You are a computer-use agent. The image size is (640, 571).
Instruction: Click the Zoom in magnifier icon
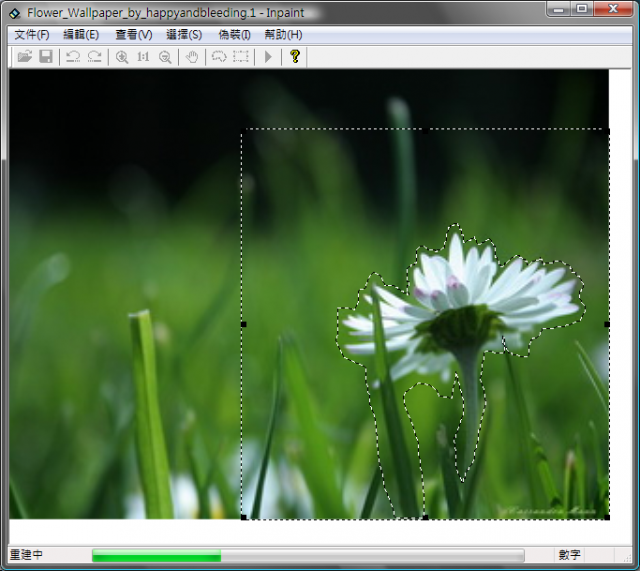click(122, 57)
